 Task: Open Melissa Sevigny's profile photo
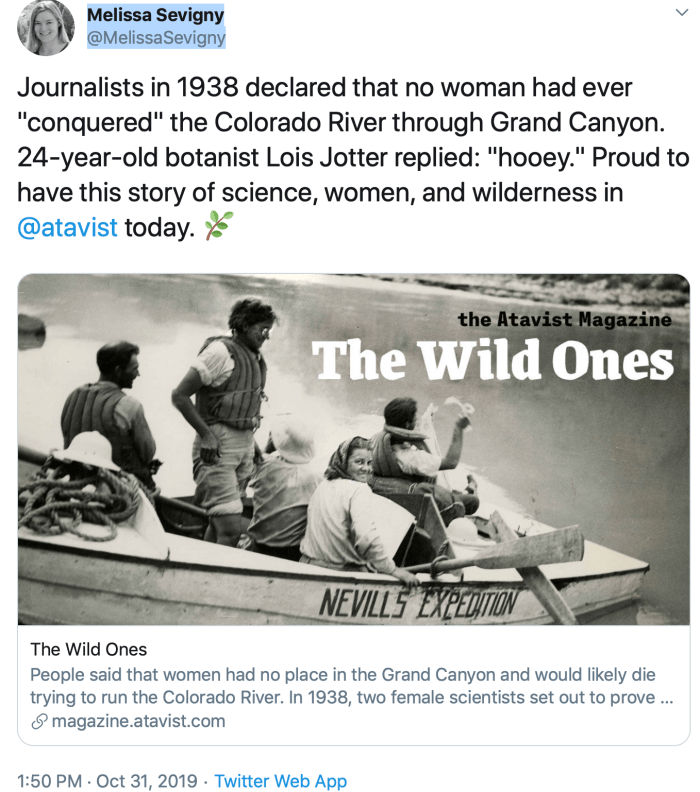[x=45, y=28]
